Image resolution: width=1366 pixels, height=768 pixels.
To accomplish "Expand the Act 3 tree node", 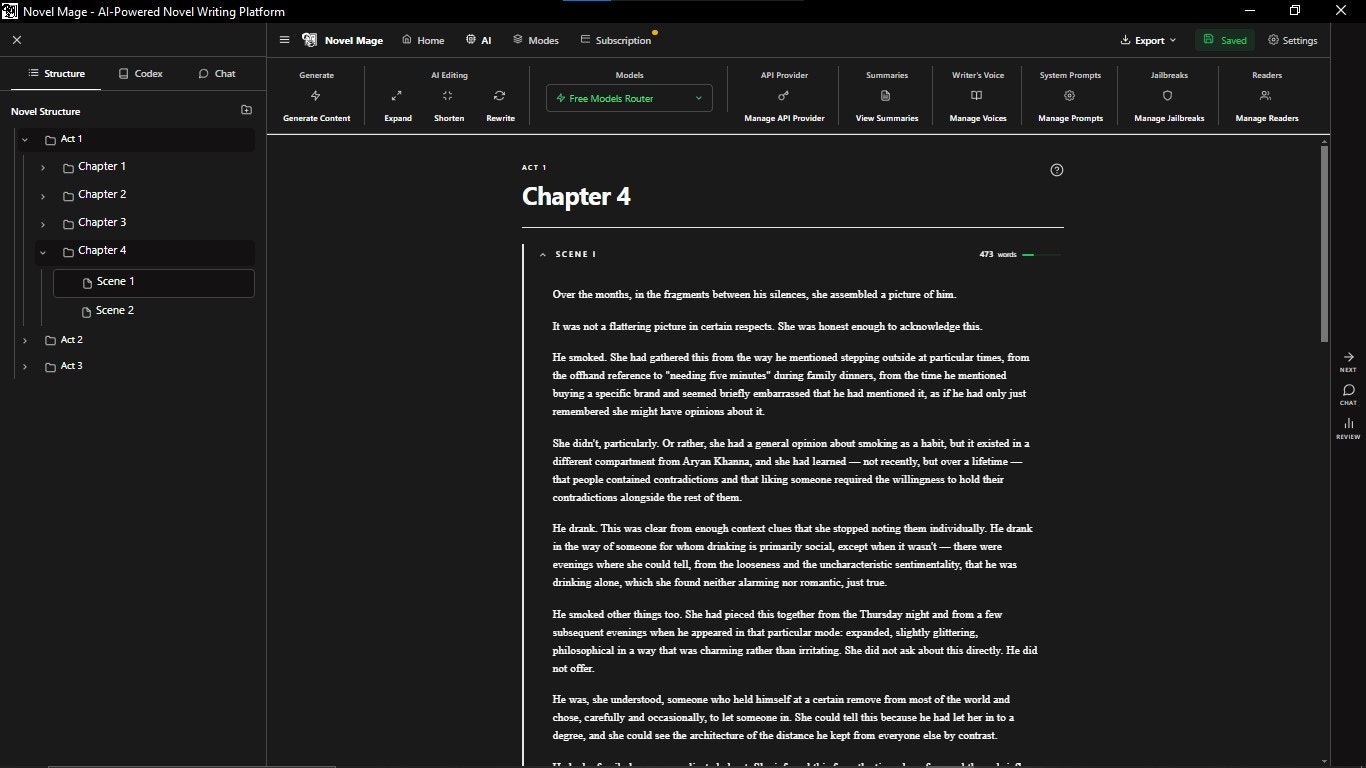I will [x=25, y=367].
